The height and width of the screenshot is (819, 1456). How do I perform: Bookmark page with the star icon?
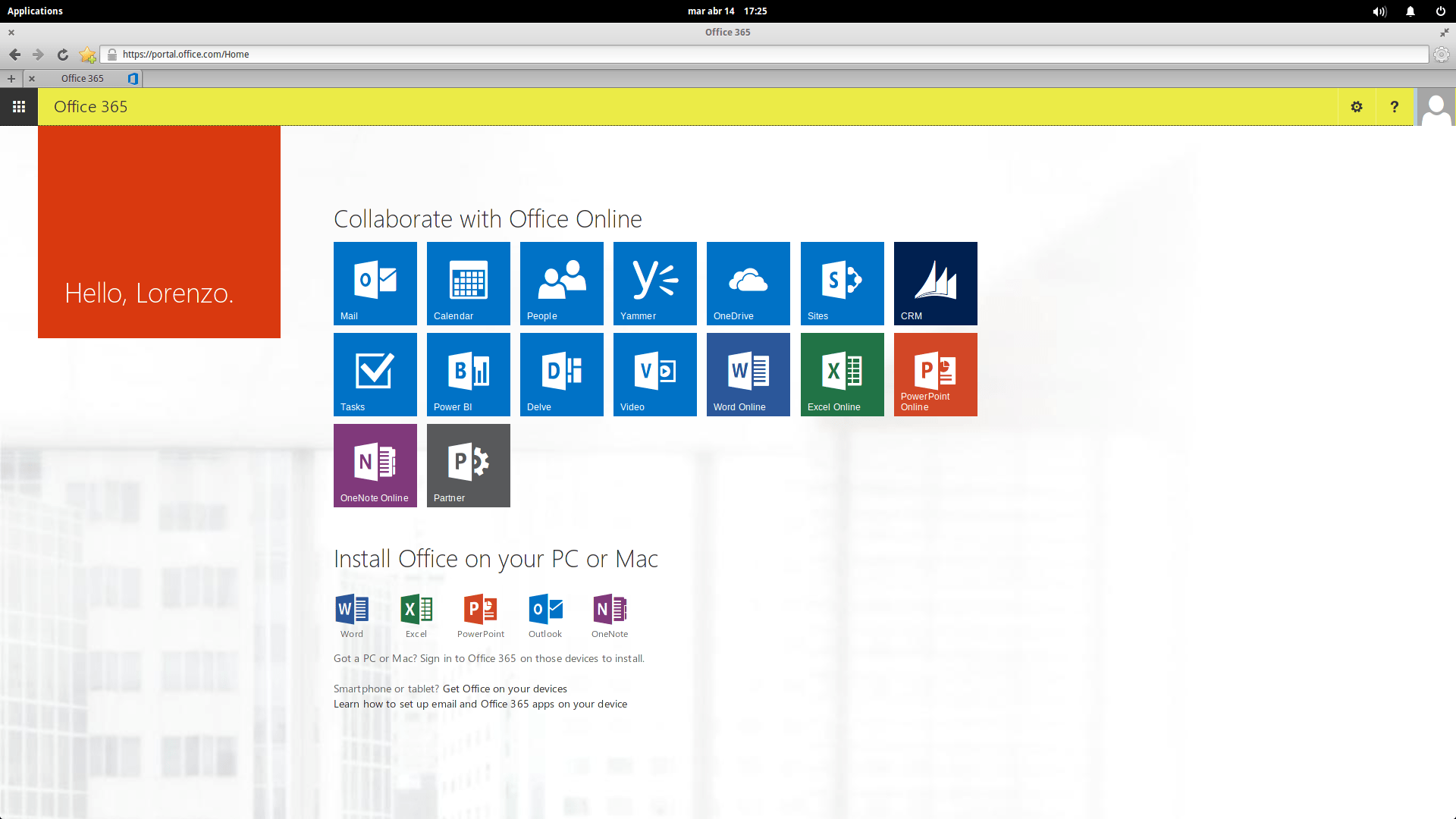click(88, 55)
